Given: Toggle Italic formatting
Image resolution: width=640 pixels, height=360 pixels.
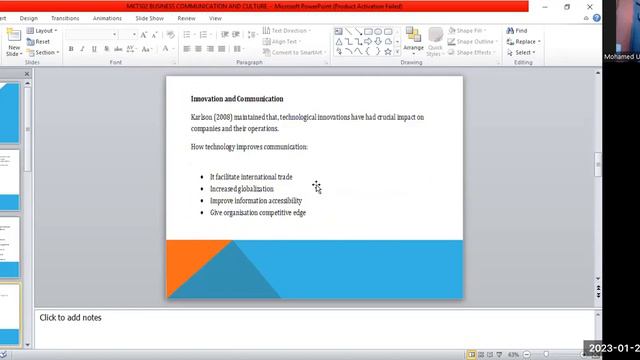Looking at the screenshot, I should [x=82, y=49].
